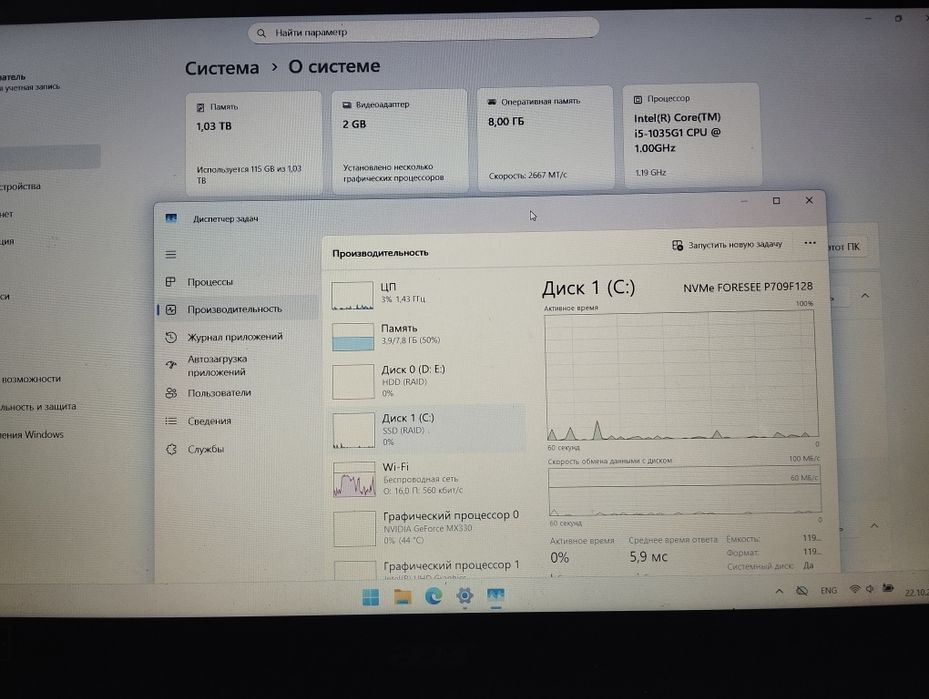This screenshot has height=699, width=929.
Task: Click Run new task button
Action: [x=727, y=245]
